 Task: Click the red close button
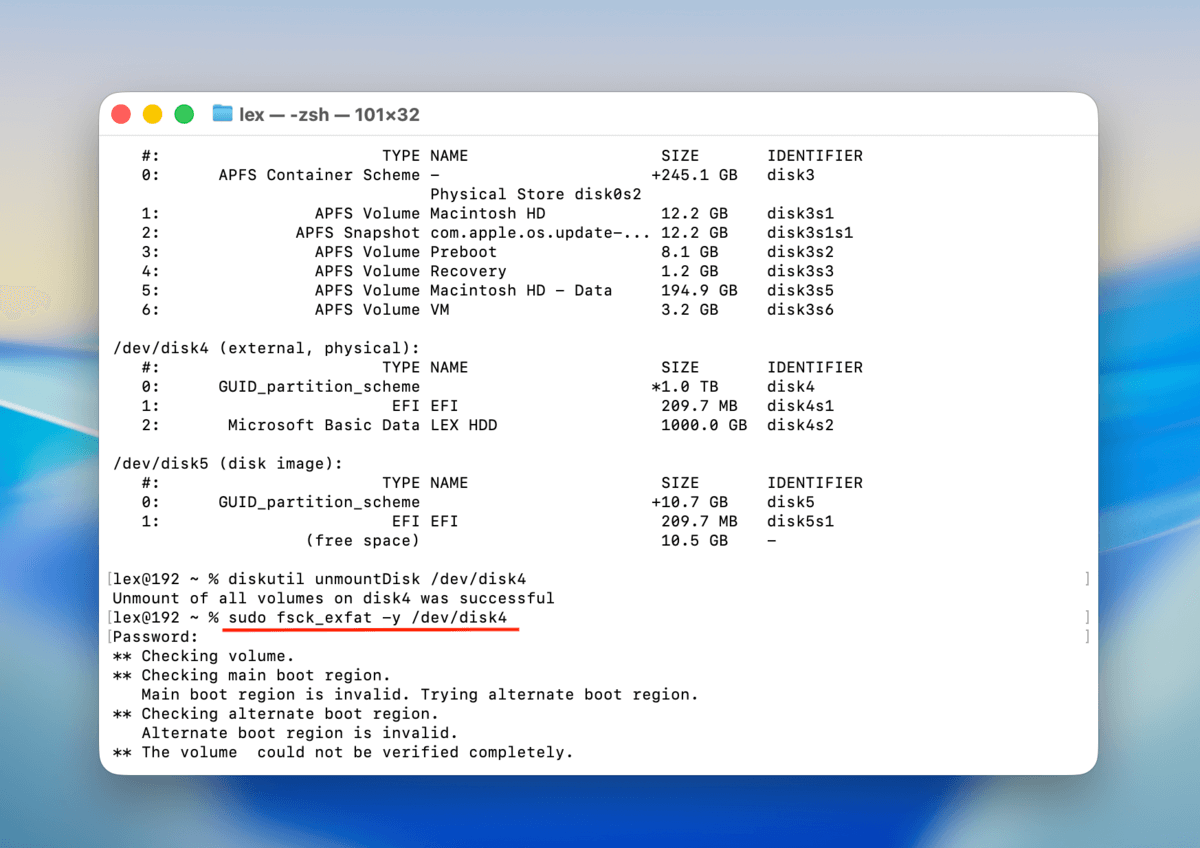(120, 114)
